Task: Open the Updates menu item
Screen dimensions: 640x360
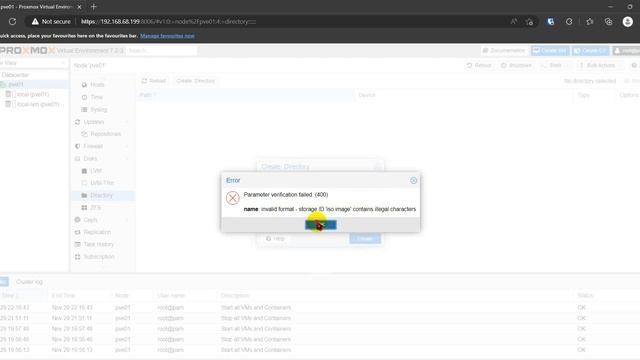Action: click(93, 122)
